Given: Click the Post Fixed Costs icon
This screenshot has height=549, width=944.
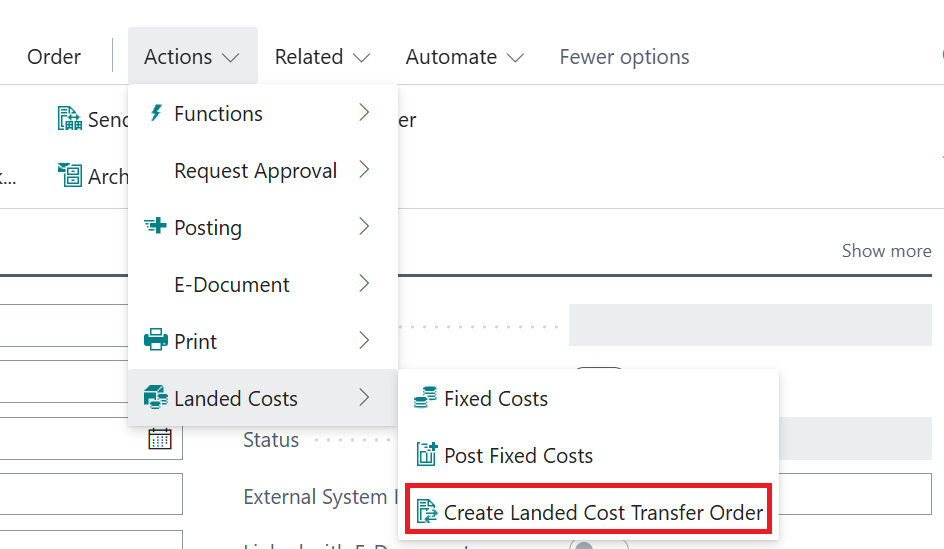Looking at the screenshot, I should [x=426, y=455].
